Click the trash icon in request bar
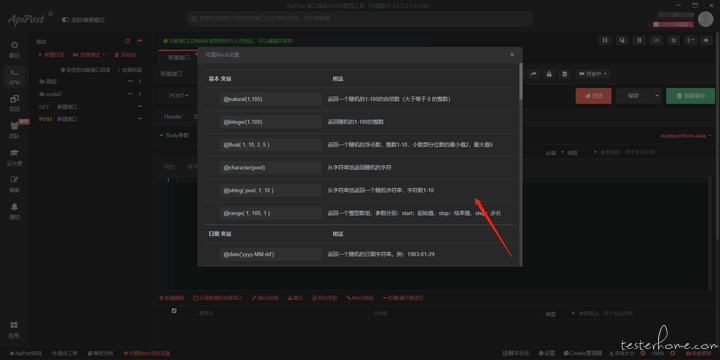 pos(565,74)
